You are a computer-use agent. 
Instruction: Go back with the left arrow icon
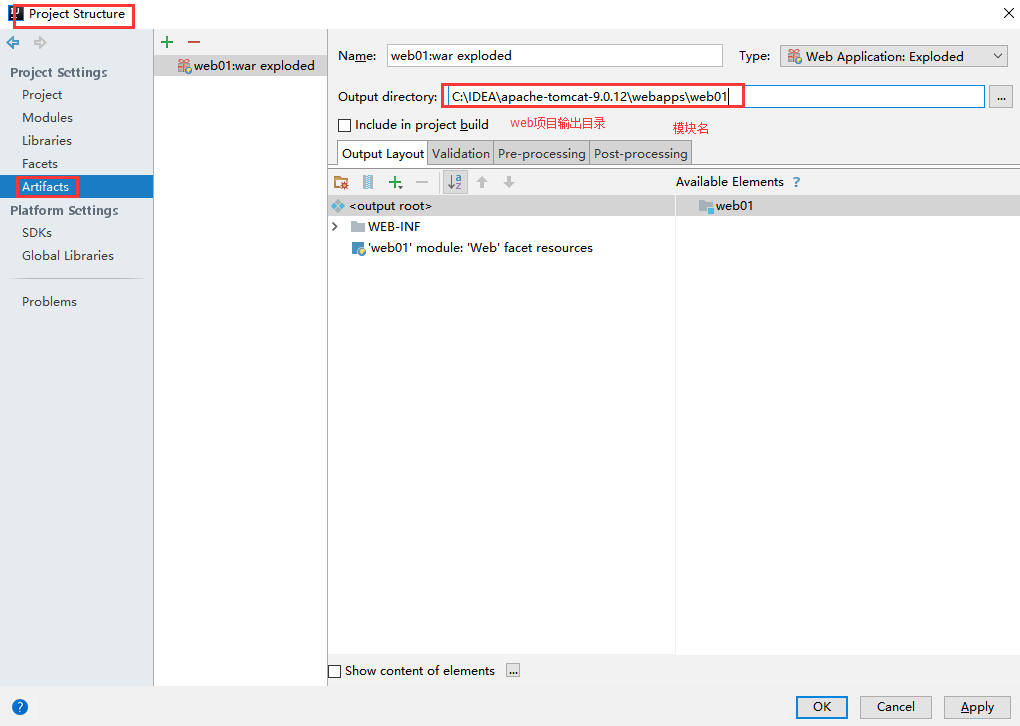point(13,43)
